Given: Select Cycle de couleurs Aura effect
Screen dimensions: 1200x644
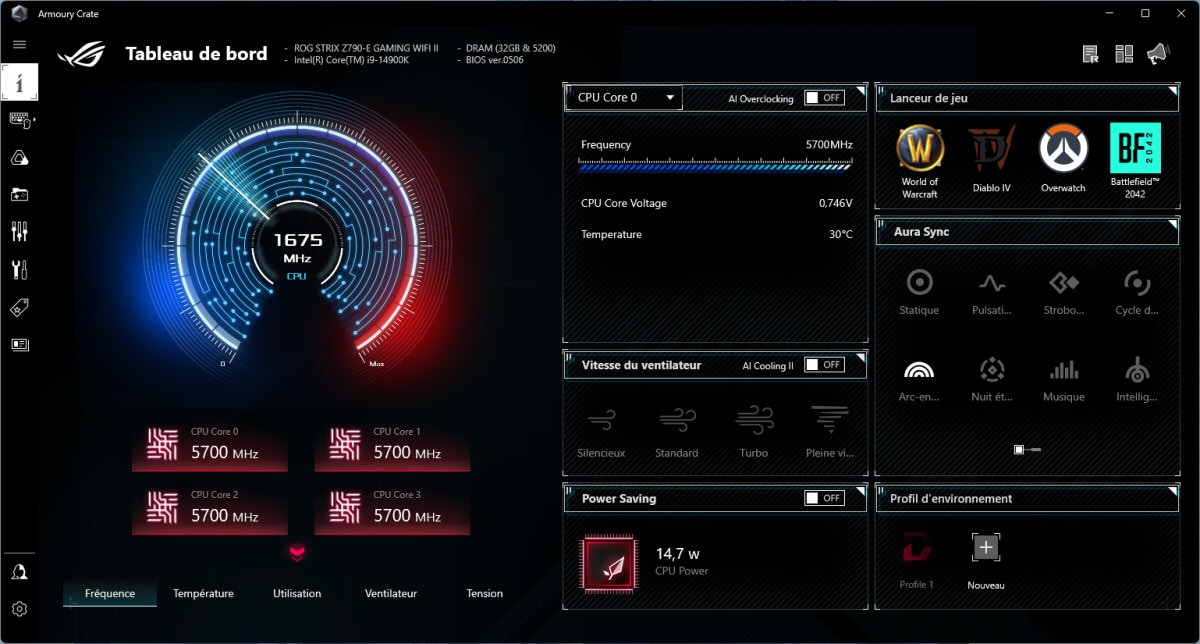Looking at the screenshot, I should tap(1136, 292).
